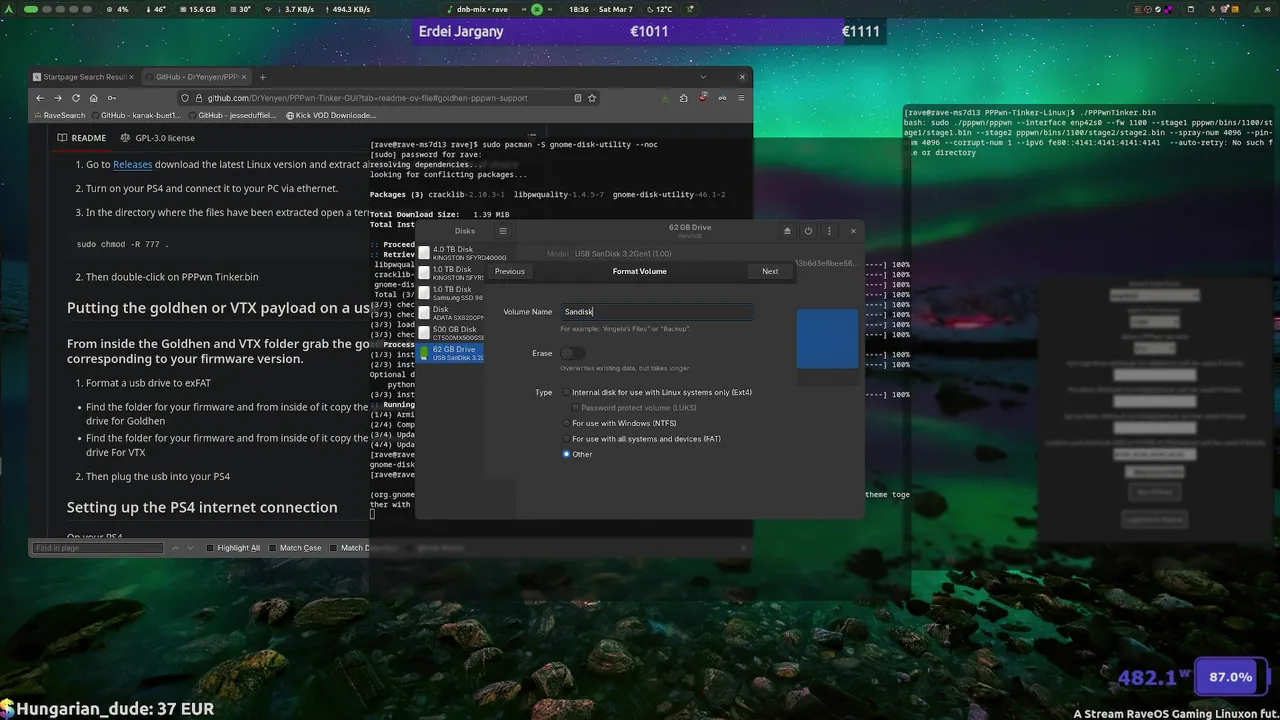Viewport: 1280px width, 720px height.
Task: Open GitHub kanak-buet bookmark
Action: click(x=137, y=115)
